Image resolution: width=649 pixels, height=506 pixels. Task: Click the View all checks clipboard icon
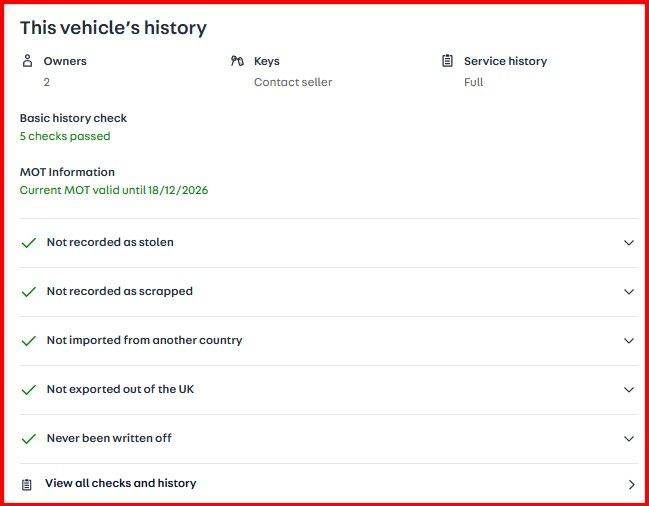pos(28,484)
